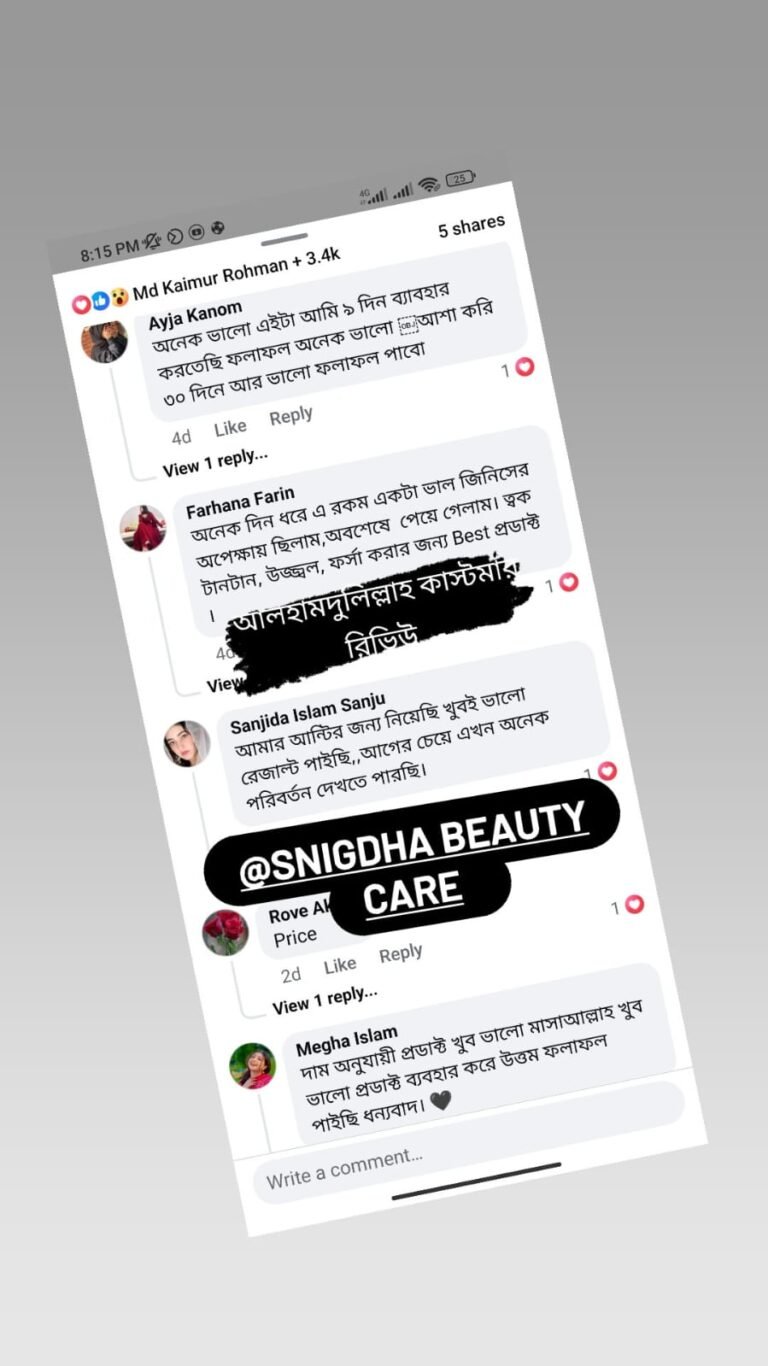The height and width of the screenshot is (1366, 768).
Task: Expand View 1 reply under Ayja Kanom's comment
Action: coord(216,463)
